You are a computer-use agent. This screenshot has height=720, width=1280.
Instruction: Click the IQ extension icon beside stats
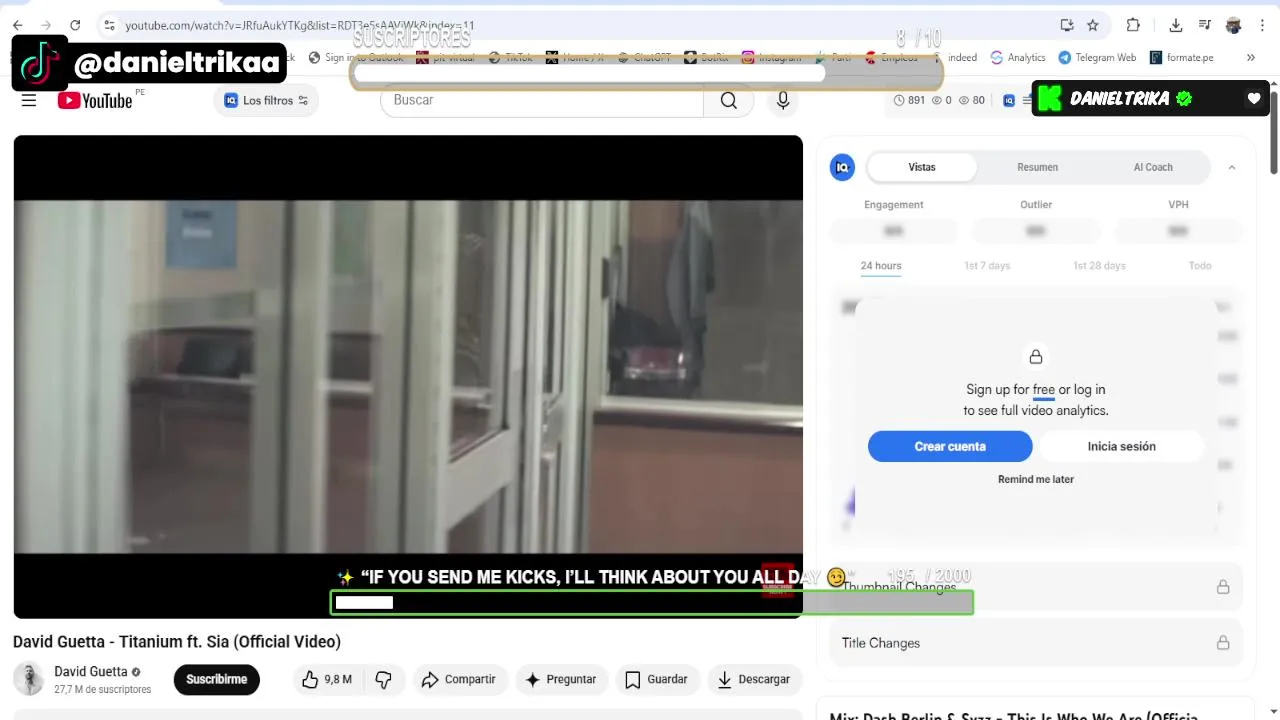point(1009,100)
